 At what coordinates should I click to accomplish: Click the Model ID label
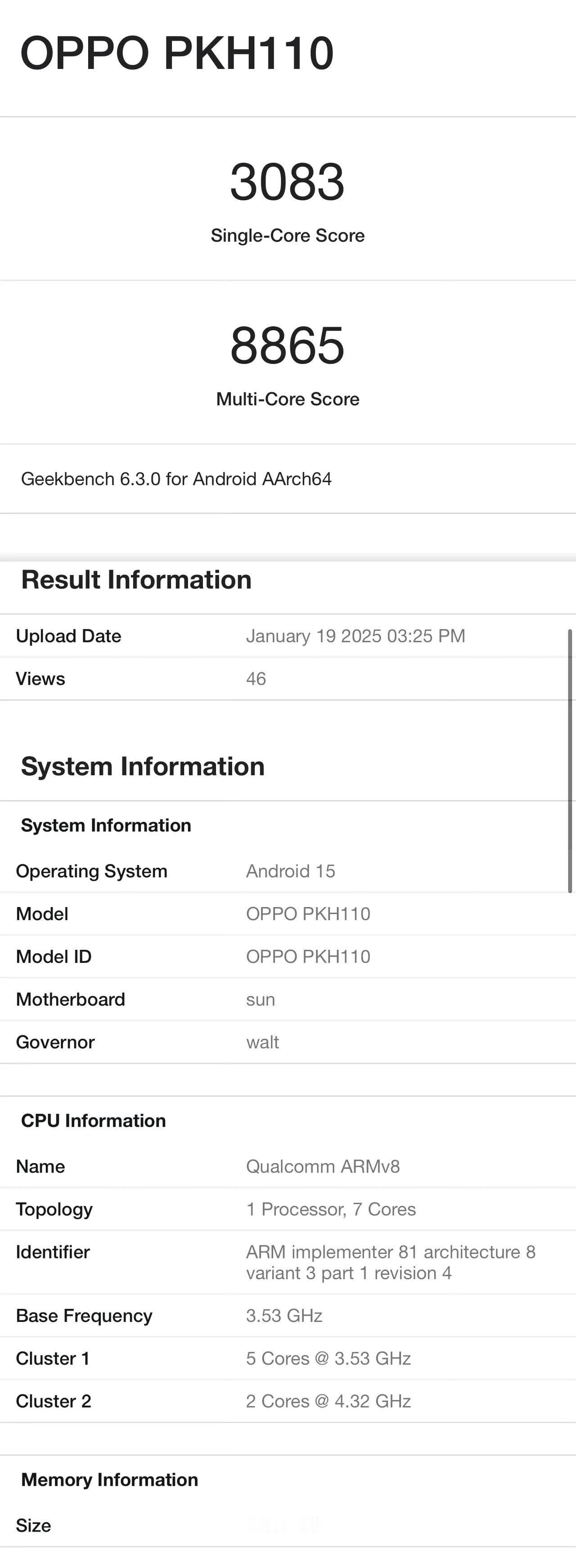(54, 956)
